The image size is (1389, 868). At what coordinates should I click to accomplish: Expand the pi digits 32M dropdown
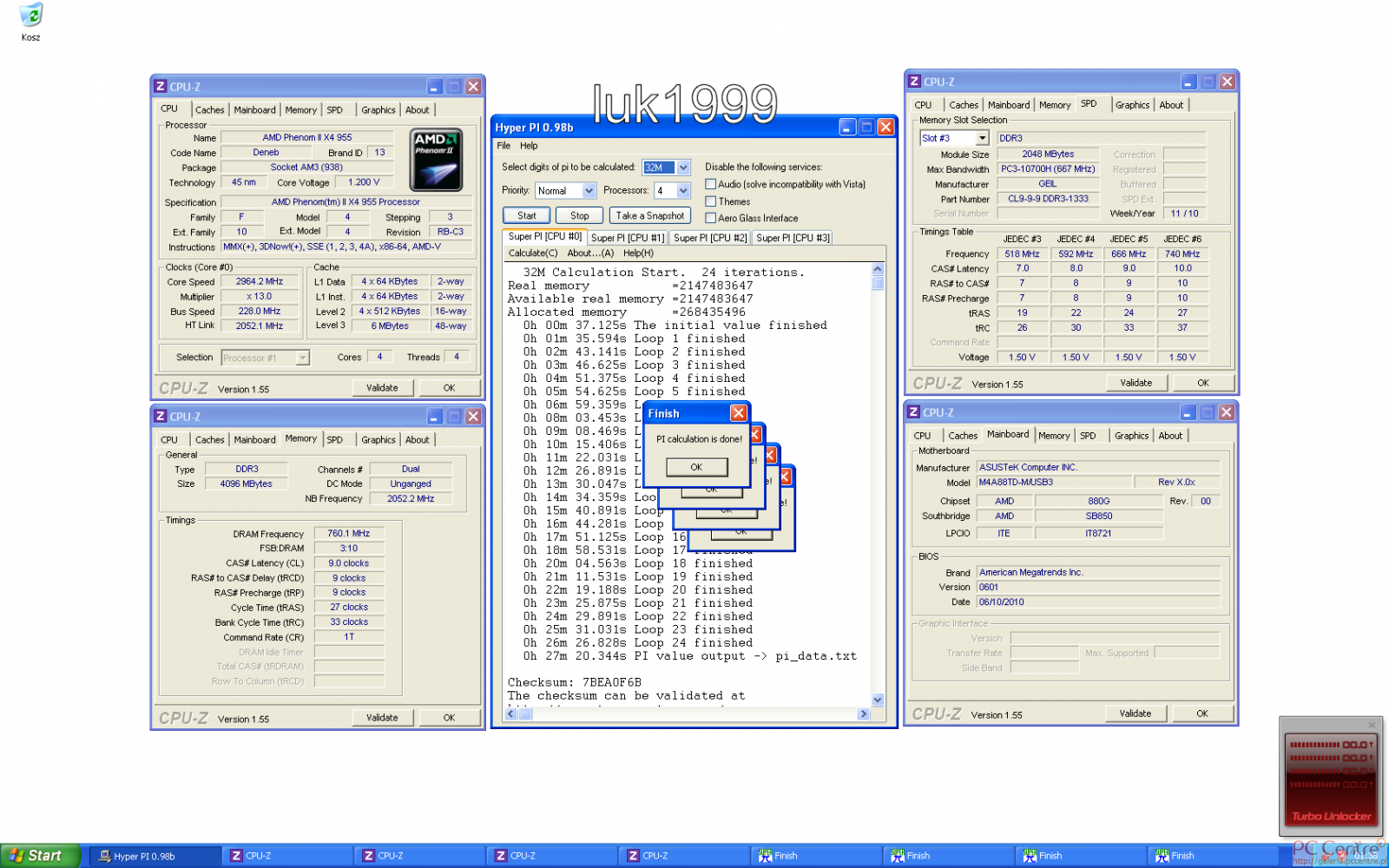[x=683, y=168]
